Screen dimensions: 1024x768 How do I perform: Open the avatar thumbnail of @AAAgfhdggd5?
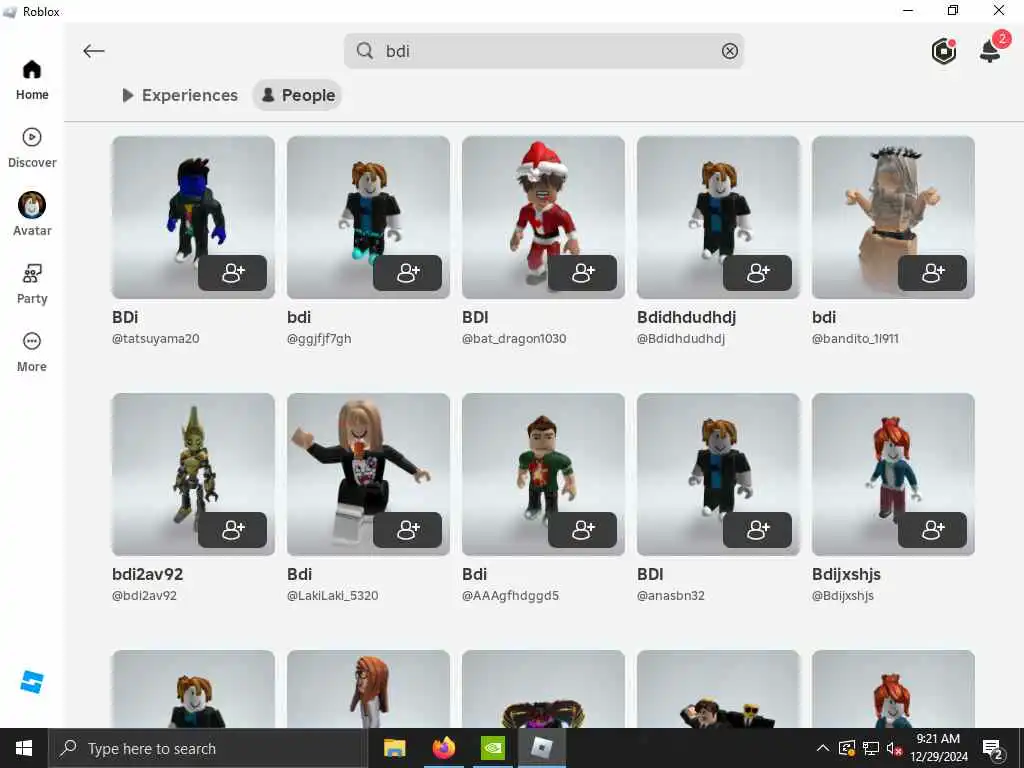543,474
